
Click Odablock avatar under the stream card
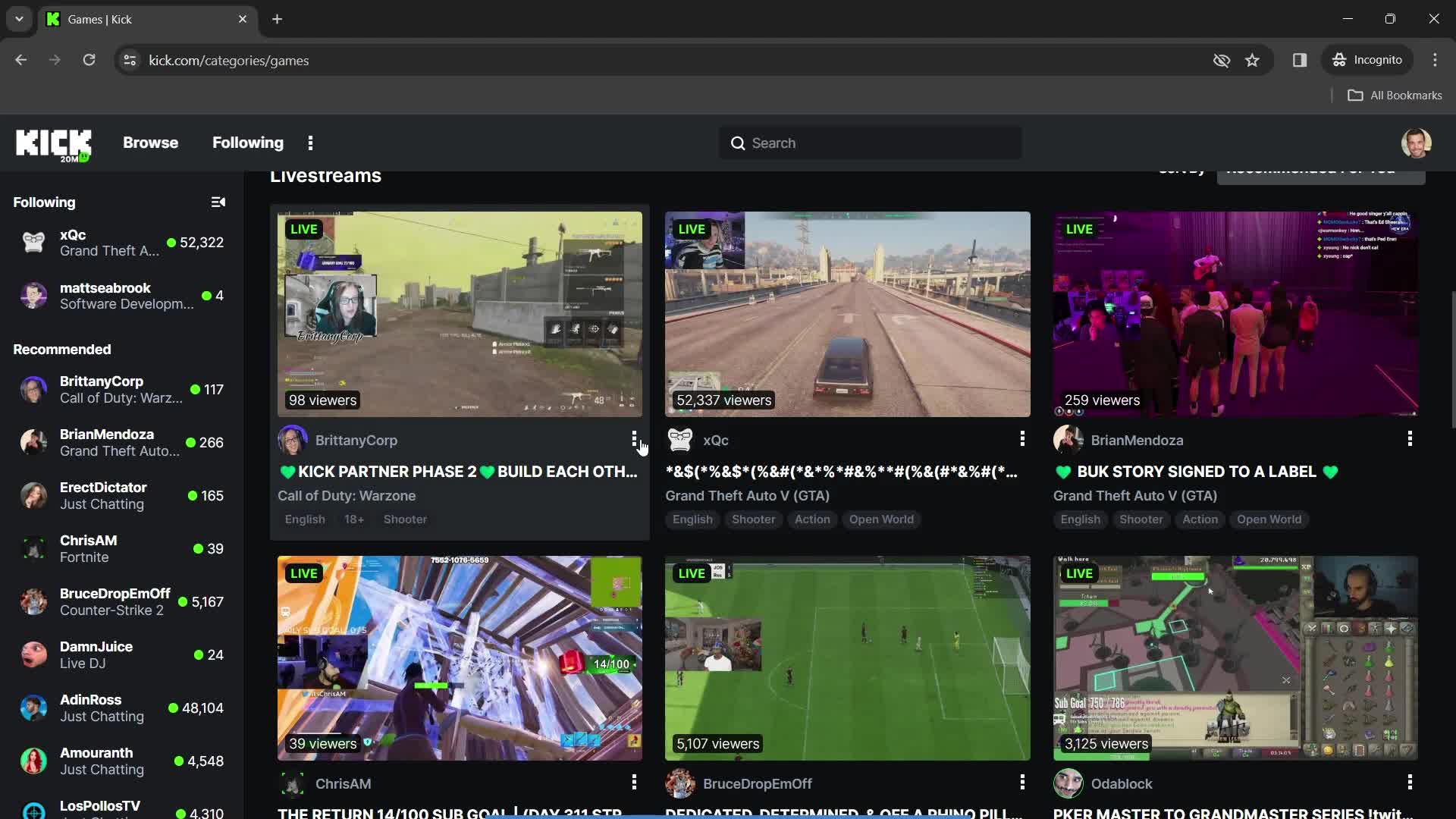[1068, 784]
